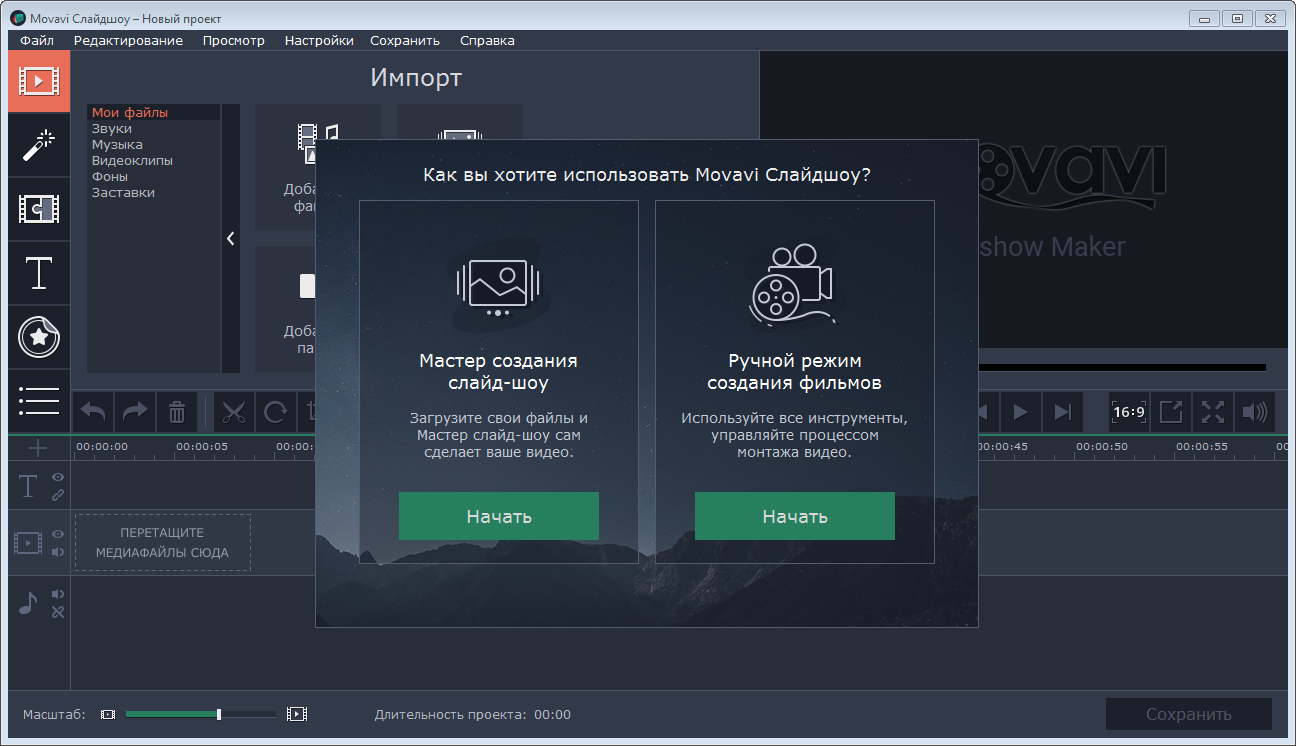Open the Настройки menu

pyautogui.click(x=318, y=41)
